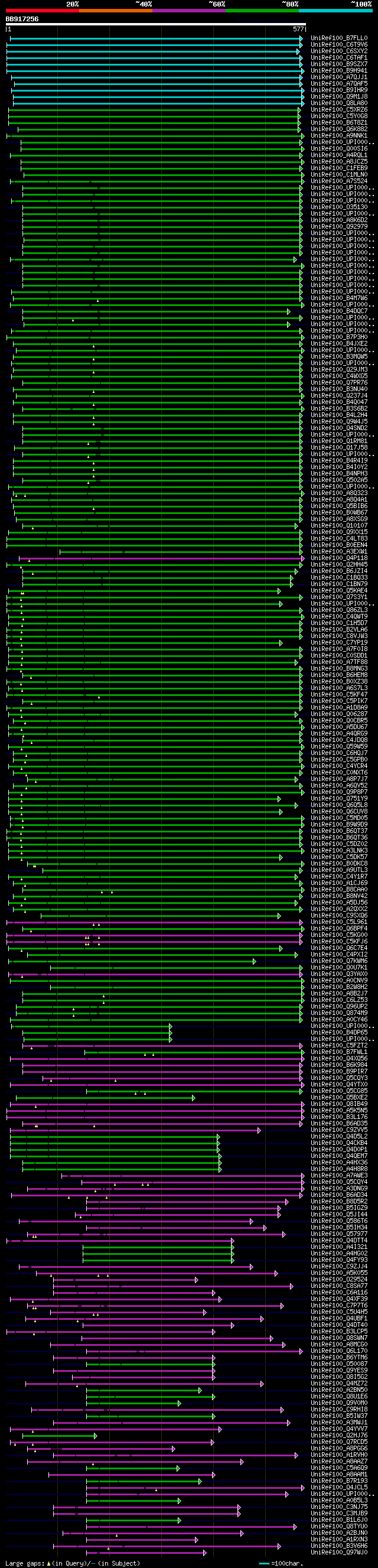Open the UniRef100_C6TAF1 hit
Viewport: 378px width, 1568px height.
(339, 58)
